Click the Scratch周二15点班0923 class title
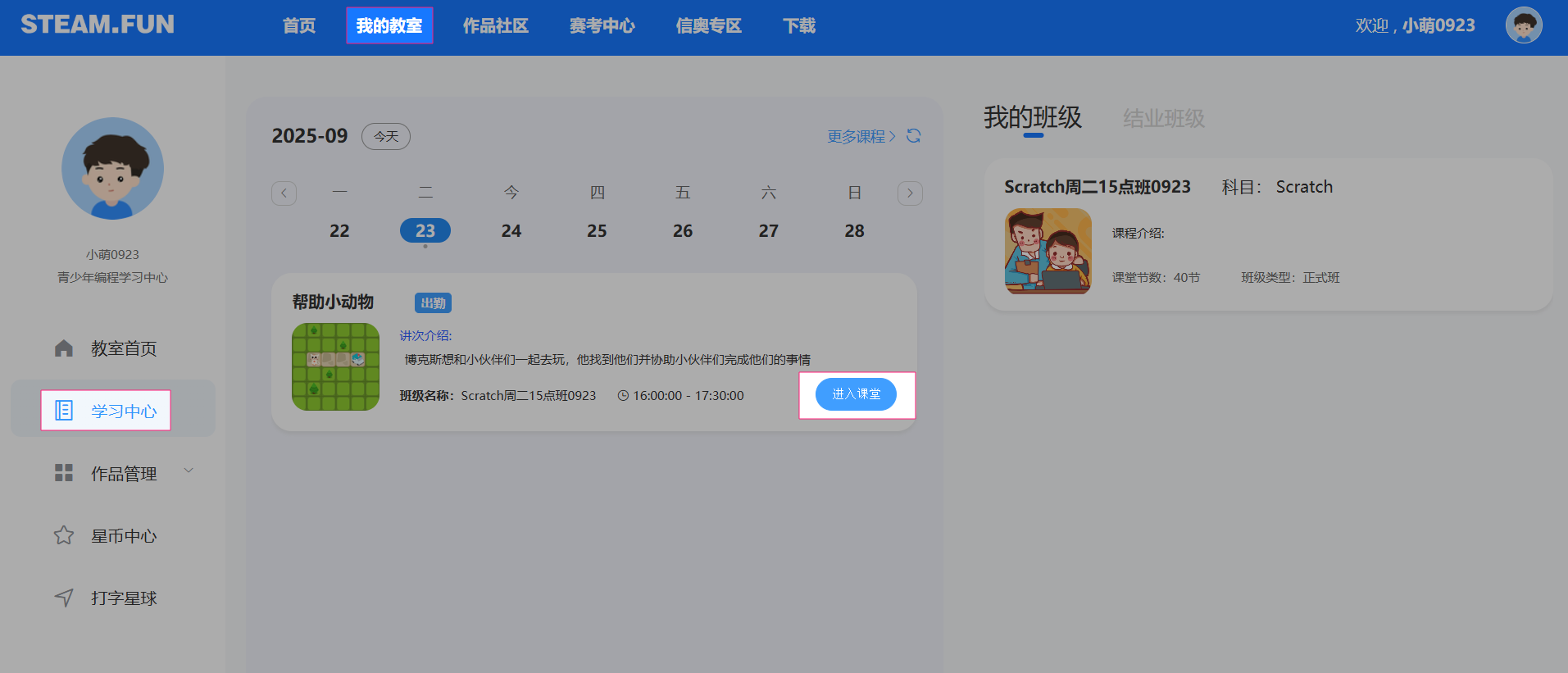This screenshot has height=673, width=1568. [1098, 187]
